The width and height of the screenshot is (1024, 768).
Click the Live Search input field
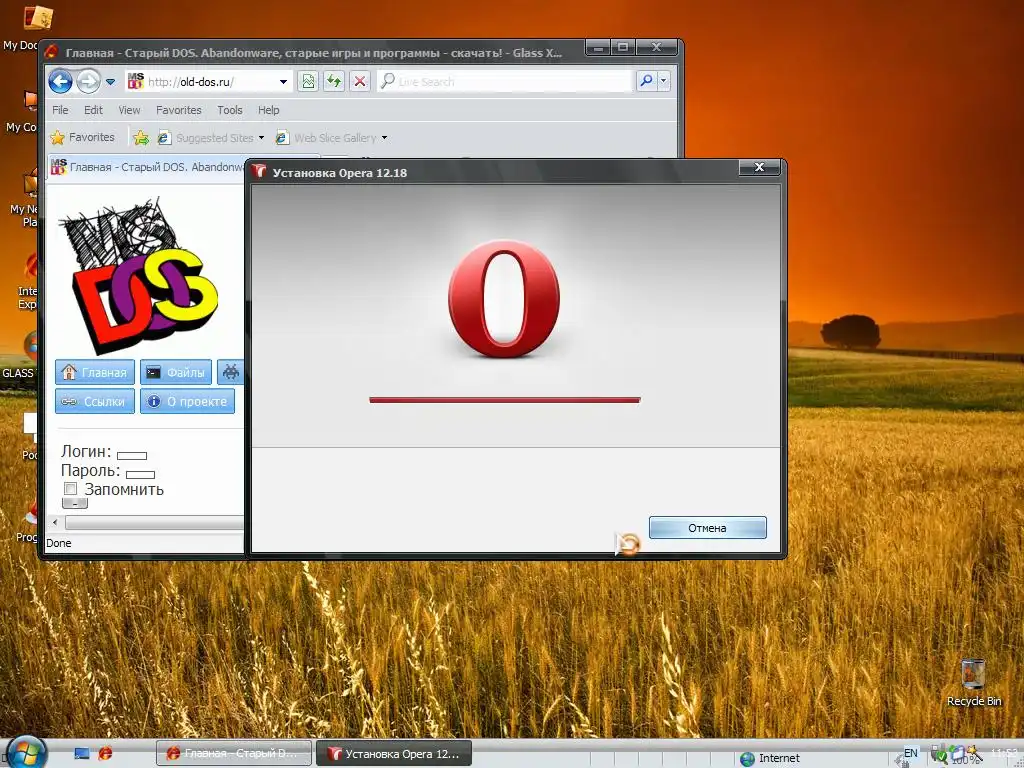[504, 82]
